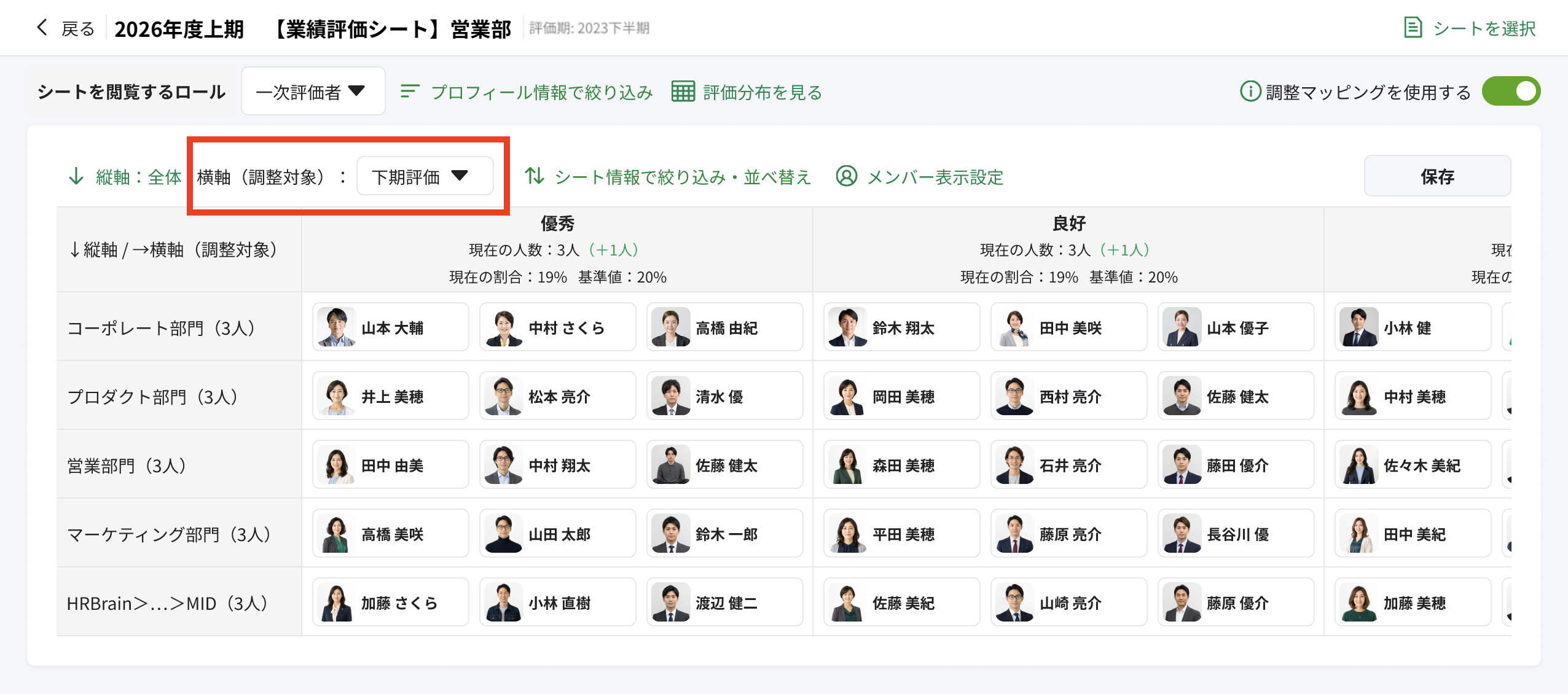The width and height of the screenshot is (1568, 694).
Task: Open the 下期評価 horizontal axis dropdown
Action: click(x=425, y=177)
